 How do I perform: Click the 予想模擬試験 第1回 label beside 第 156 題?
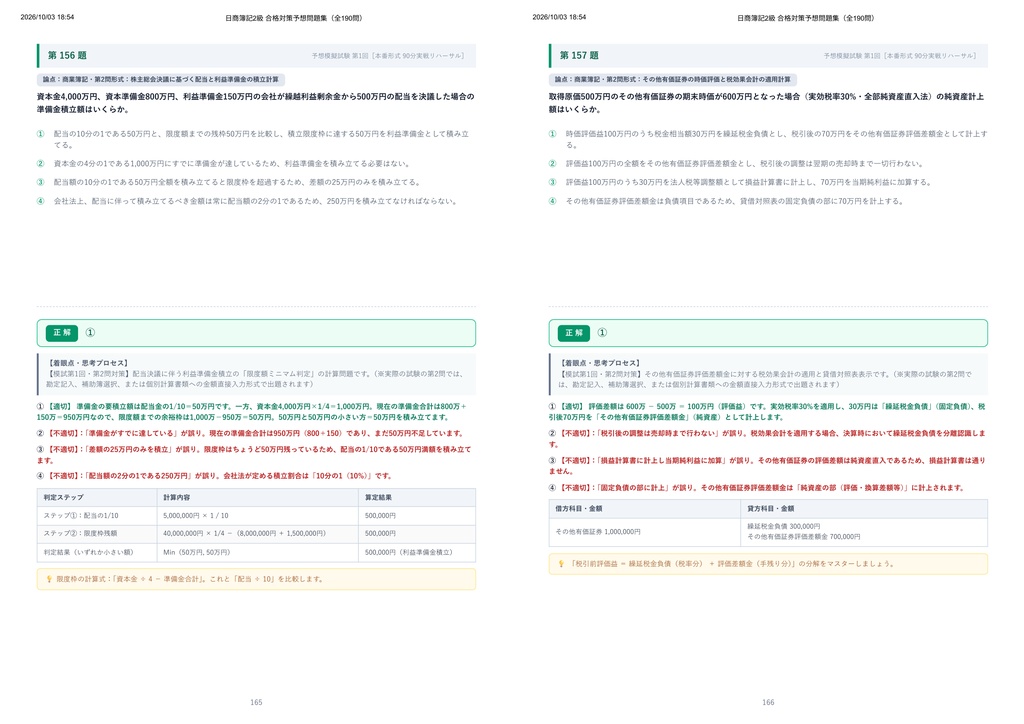[388, 56]
